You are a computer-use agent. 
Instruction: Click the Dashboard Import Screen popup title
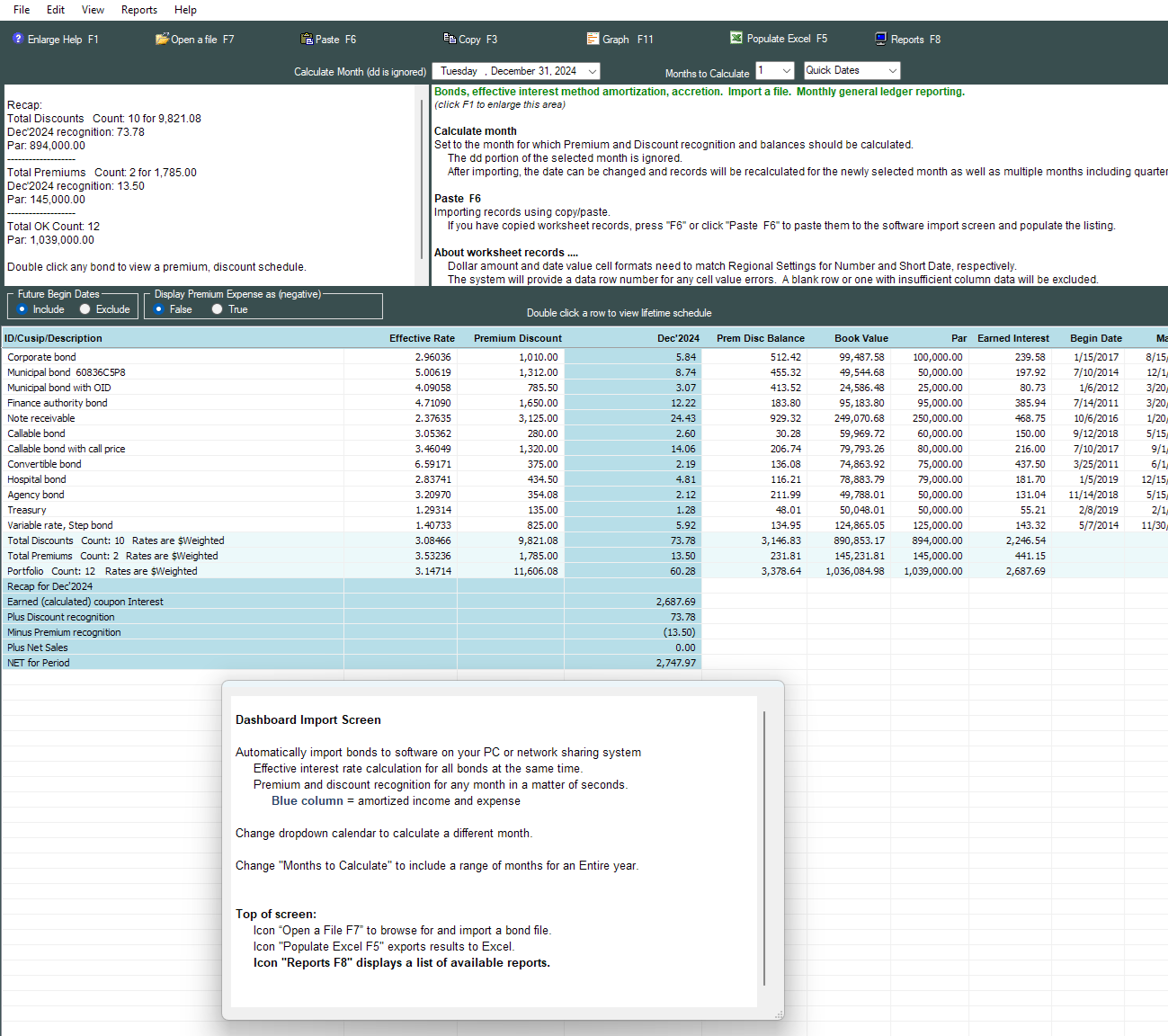point(308,719)
